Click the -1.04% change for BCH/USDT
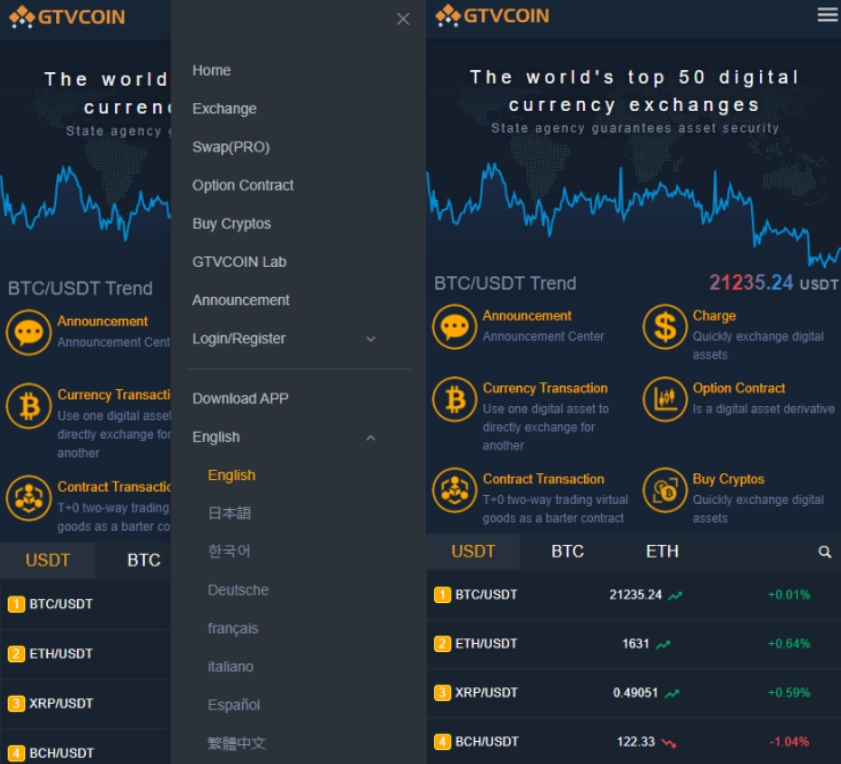The image size is (841, 764). (x=789, y=742)
